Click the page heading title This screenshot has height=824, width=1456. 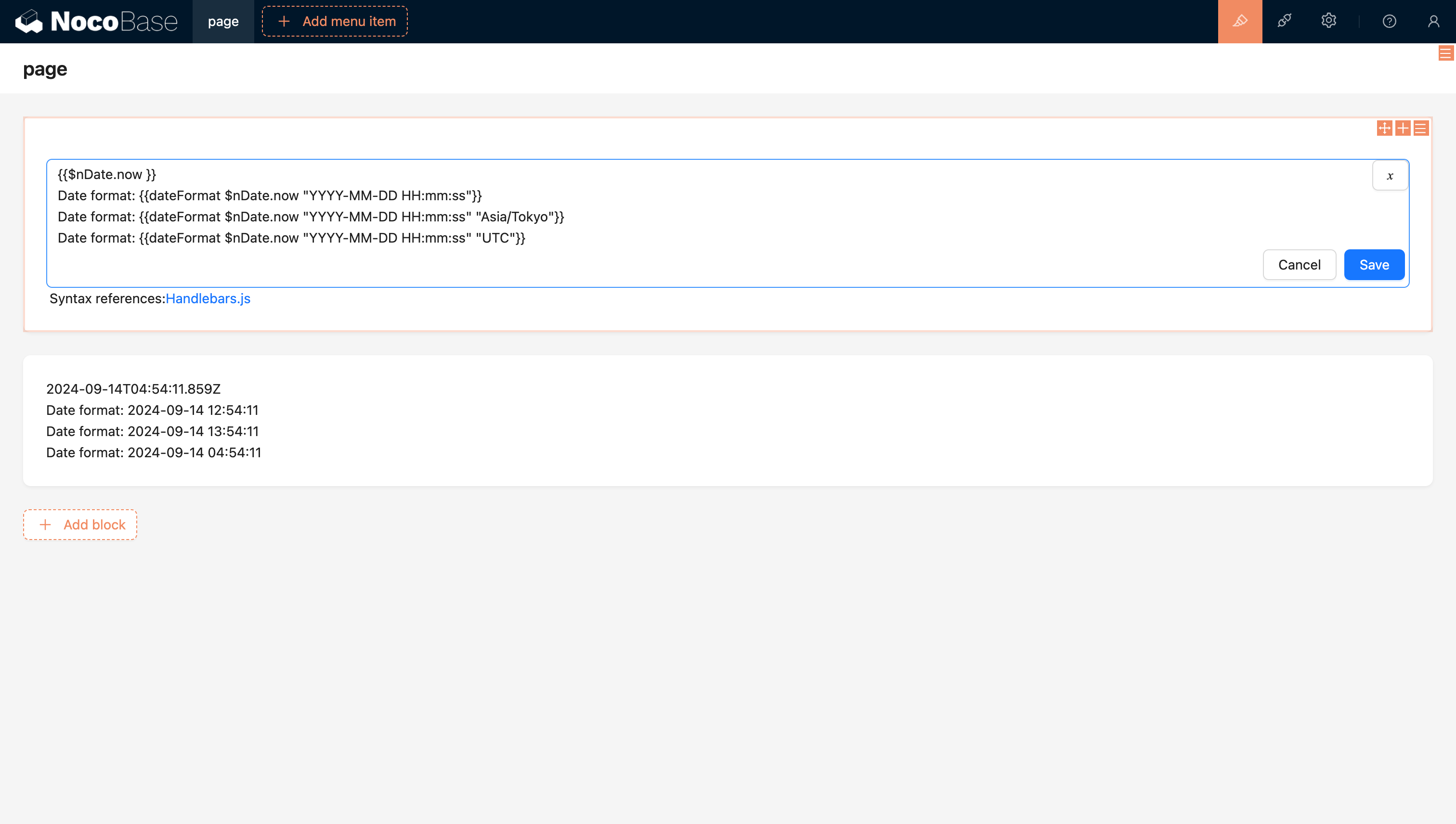pos(44,68)
